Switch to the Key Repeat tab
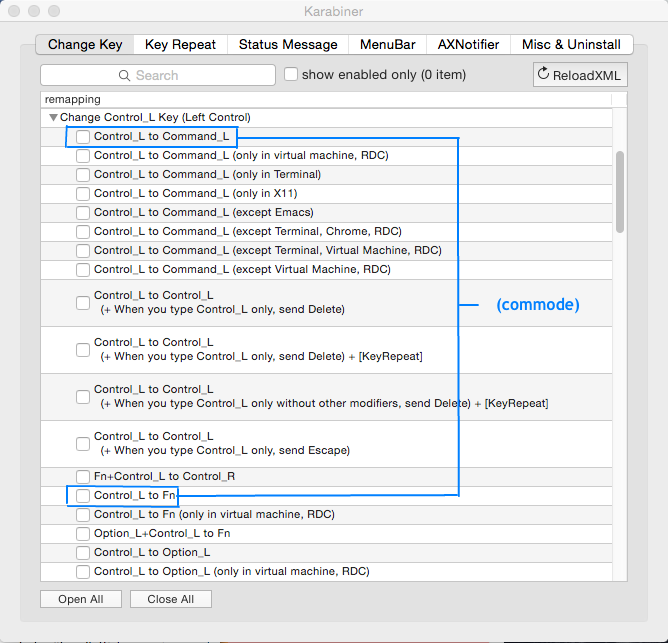668x643 pixels. coord(180,45)
